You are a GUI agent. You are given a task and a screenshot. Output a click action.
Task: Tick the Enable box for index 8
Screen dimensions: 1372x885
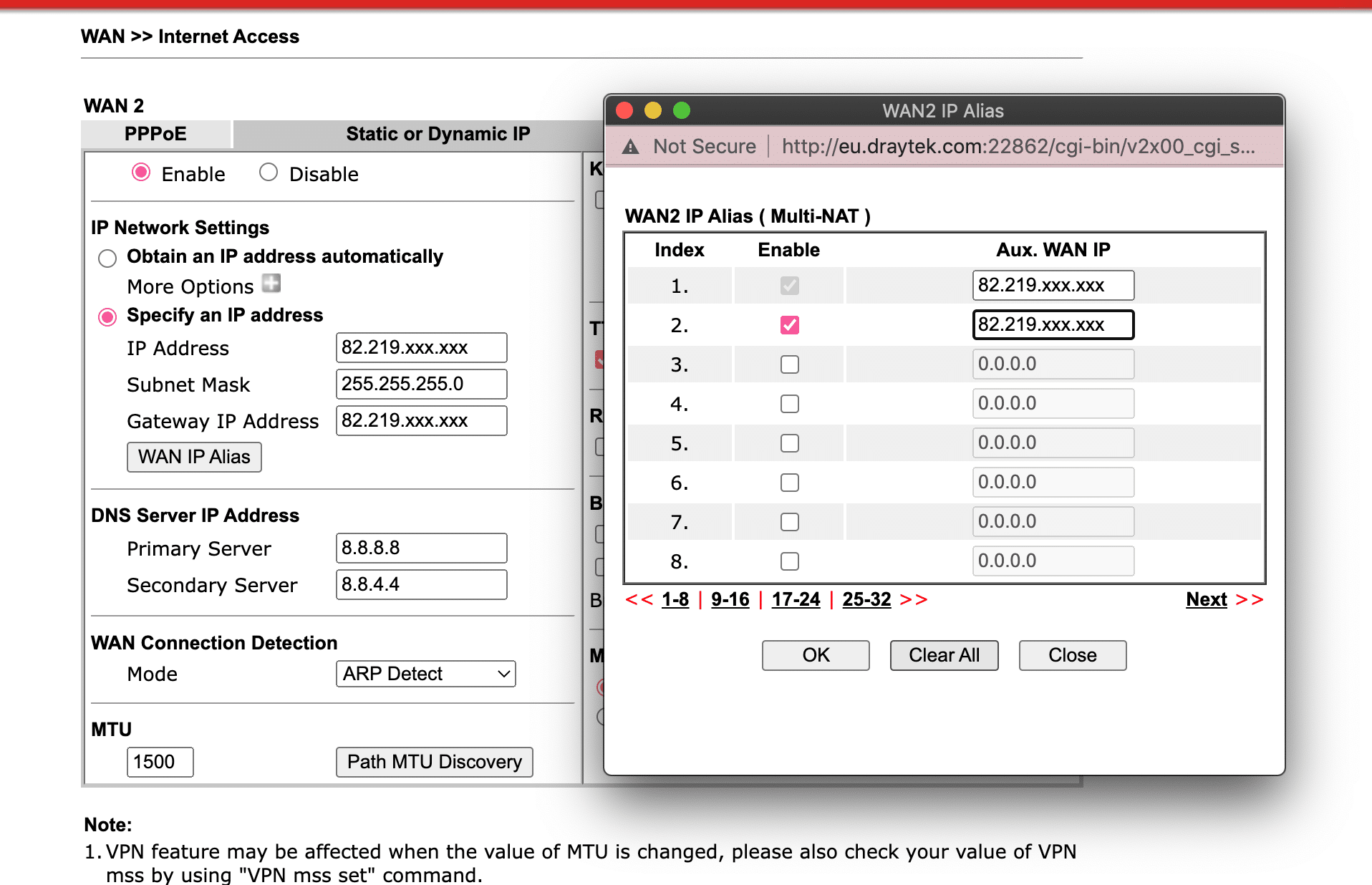pyautogui.click(x=789, y=561)
